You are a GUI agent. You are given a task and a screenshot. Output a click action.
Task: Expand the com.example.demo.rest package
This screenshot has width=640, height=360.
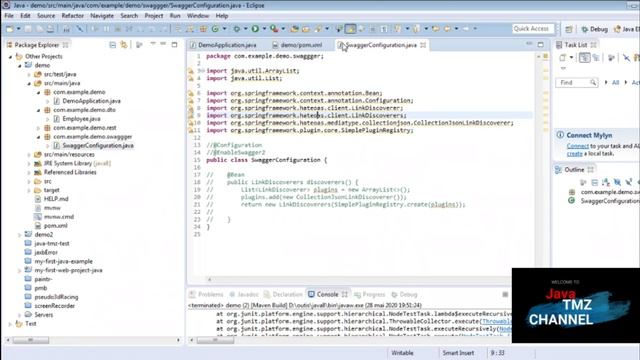coord(38,128)
